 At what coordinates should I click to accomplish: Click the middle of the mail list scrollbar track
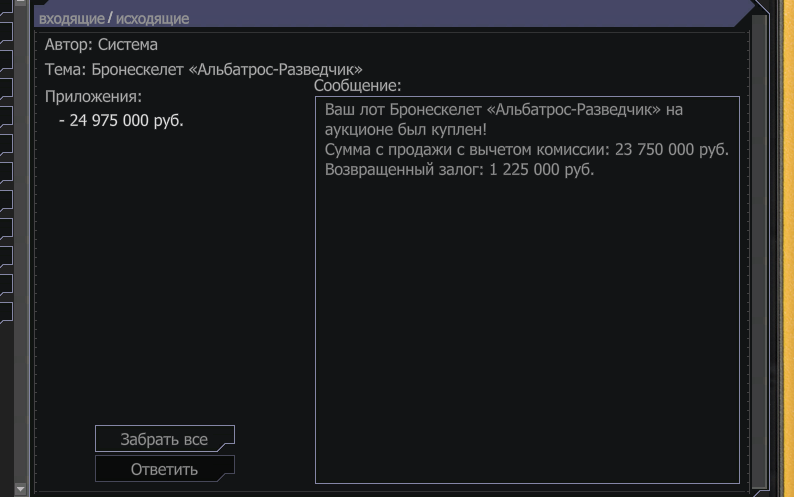(21, 245)
